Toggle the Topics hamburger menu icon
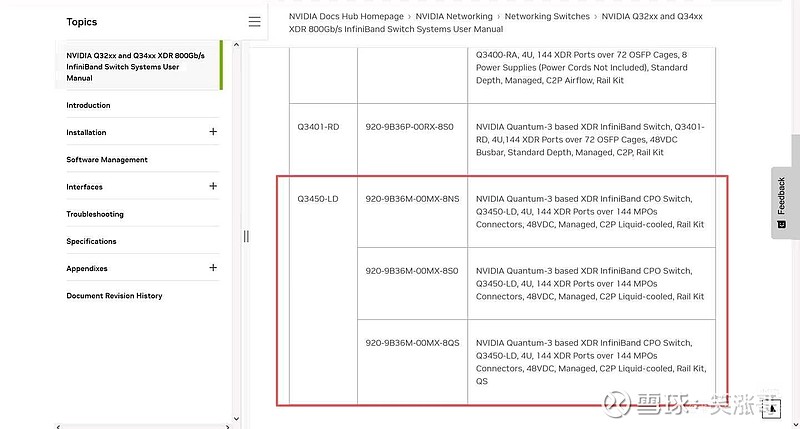Viewport: 800px width, 429px height. 254,21
